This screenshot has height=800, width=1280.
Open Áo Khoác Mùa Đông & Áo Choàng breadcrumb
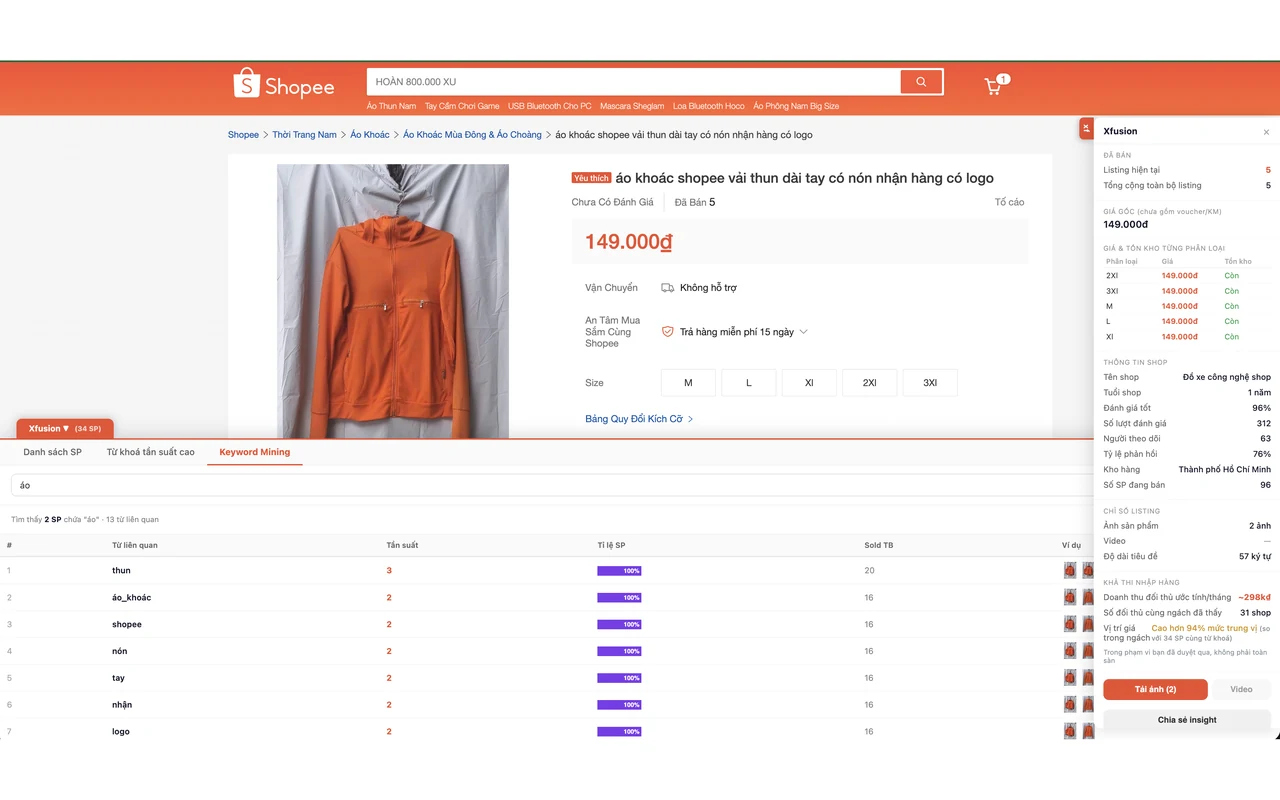point(472,135)
